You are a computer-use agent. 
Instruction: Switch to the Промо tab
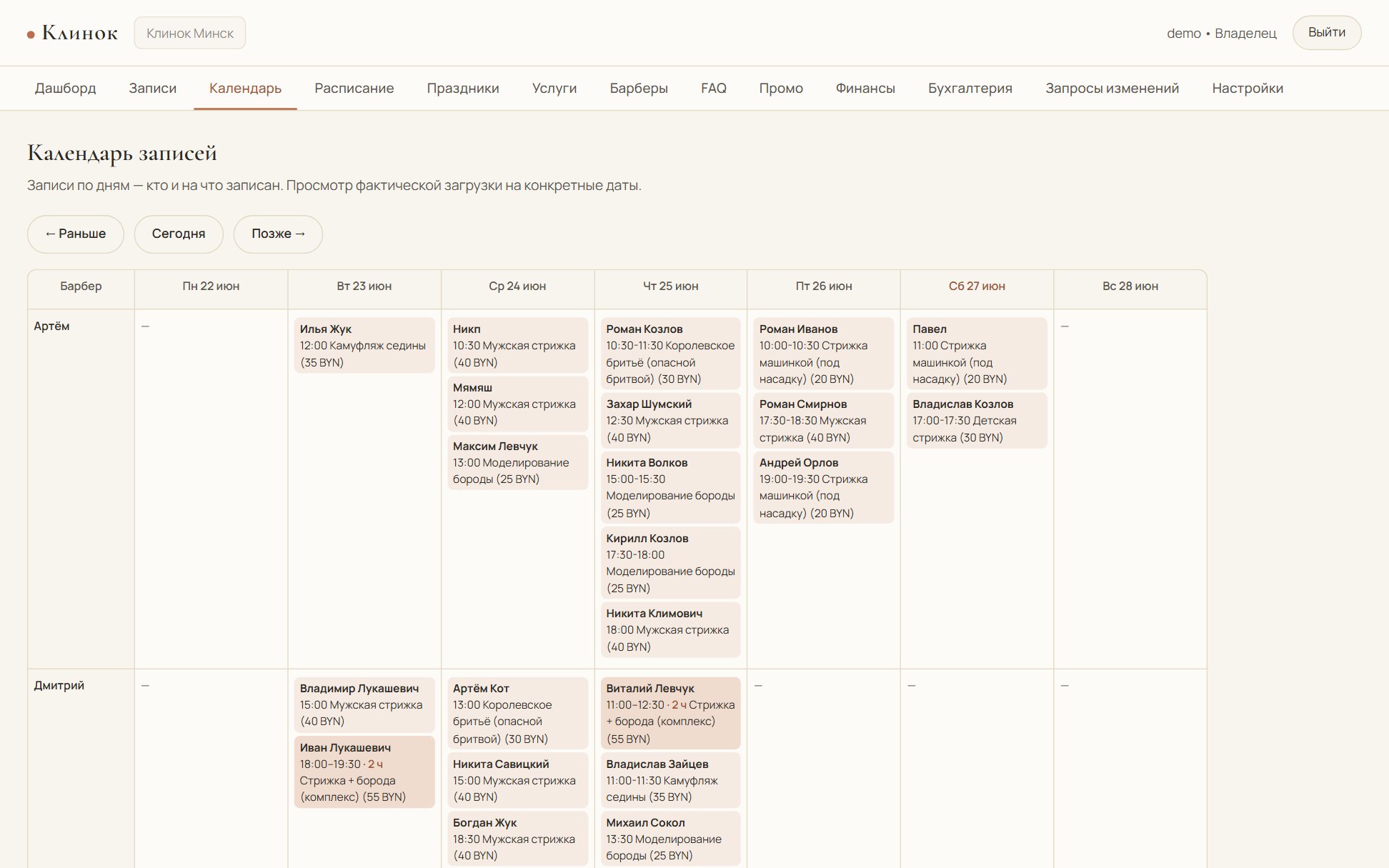[x=781, y=89]
